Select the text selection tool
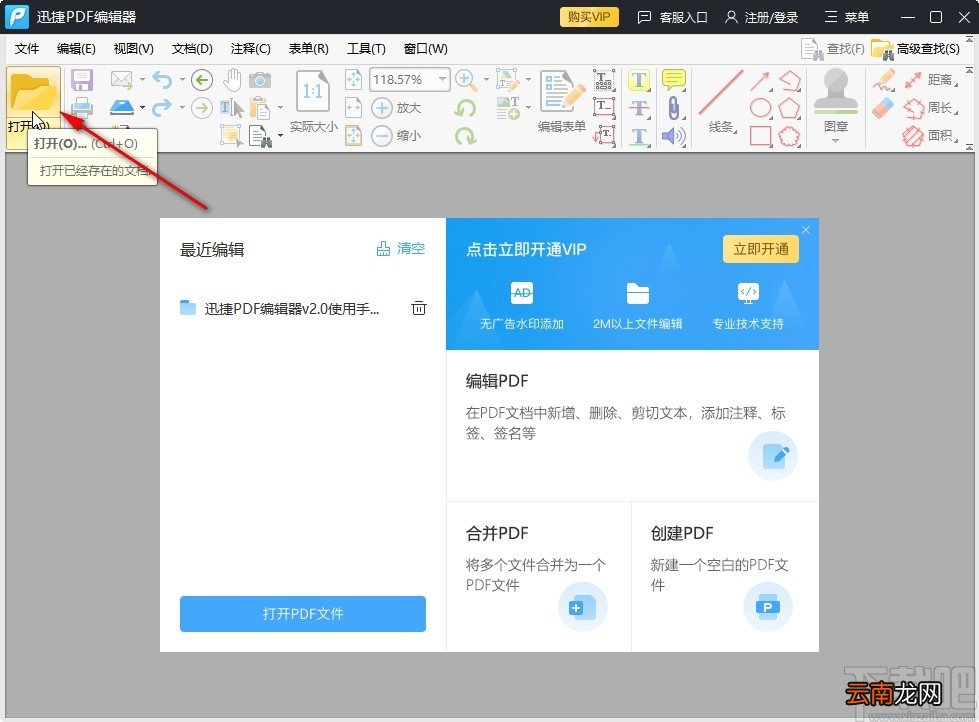This screenshot has width=979, height=722. [232, 108]
